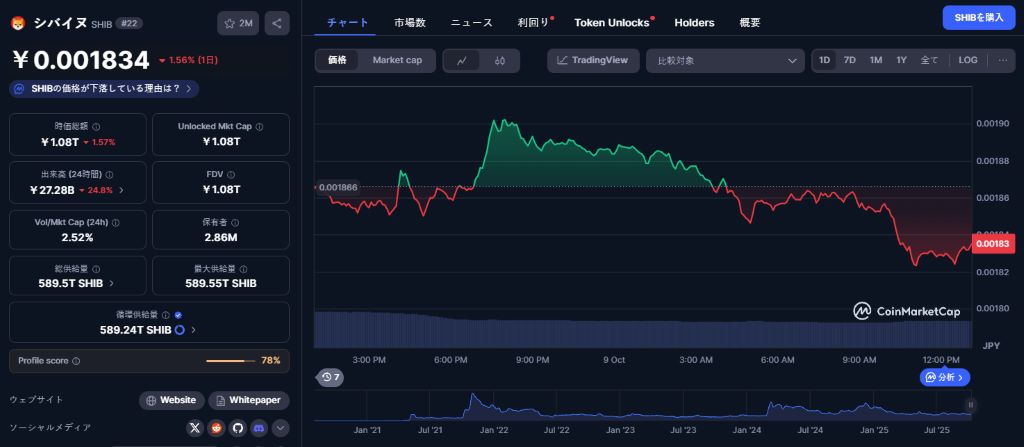
Task: Click SHIBの価格が下落している理由は？ prompt
Action: coord(104,89)
